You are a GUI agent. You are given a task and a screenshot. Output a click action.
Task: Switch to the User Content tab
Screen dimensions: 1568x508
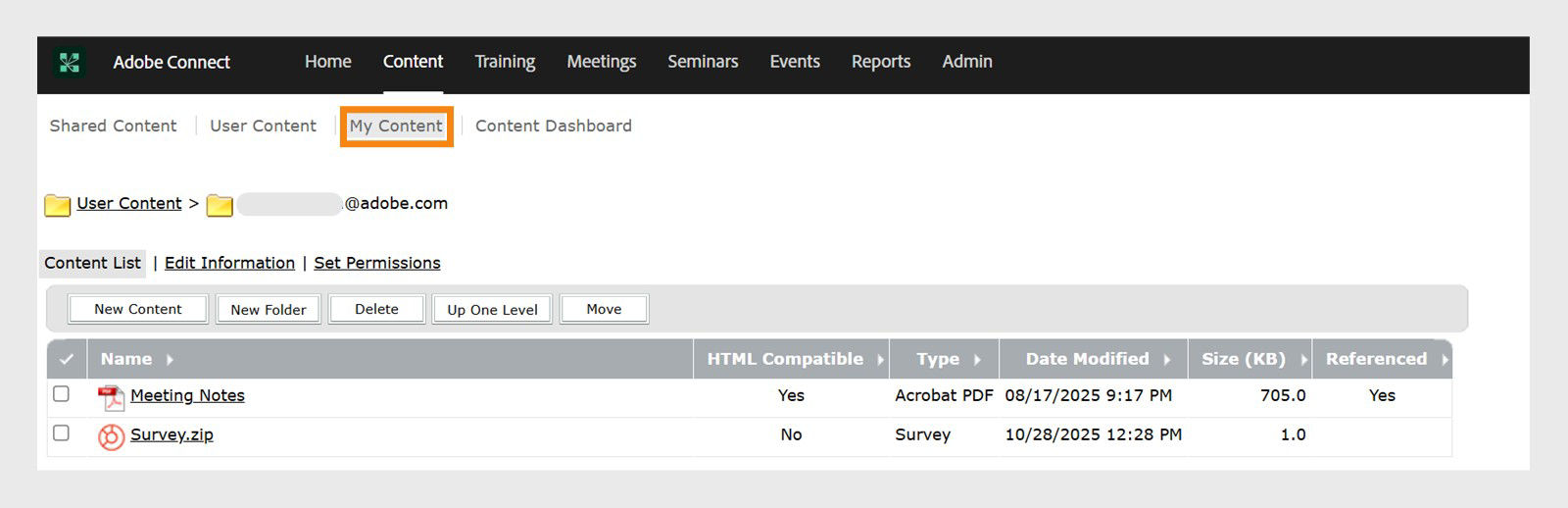pyautogui.click(x=263, y=126)
